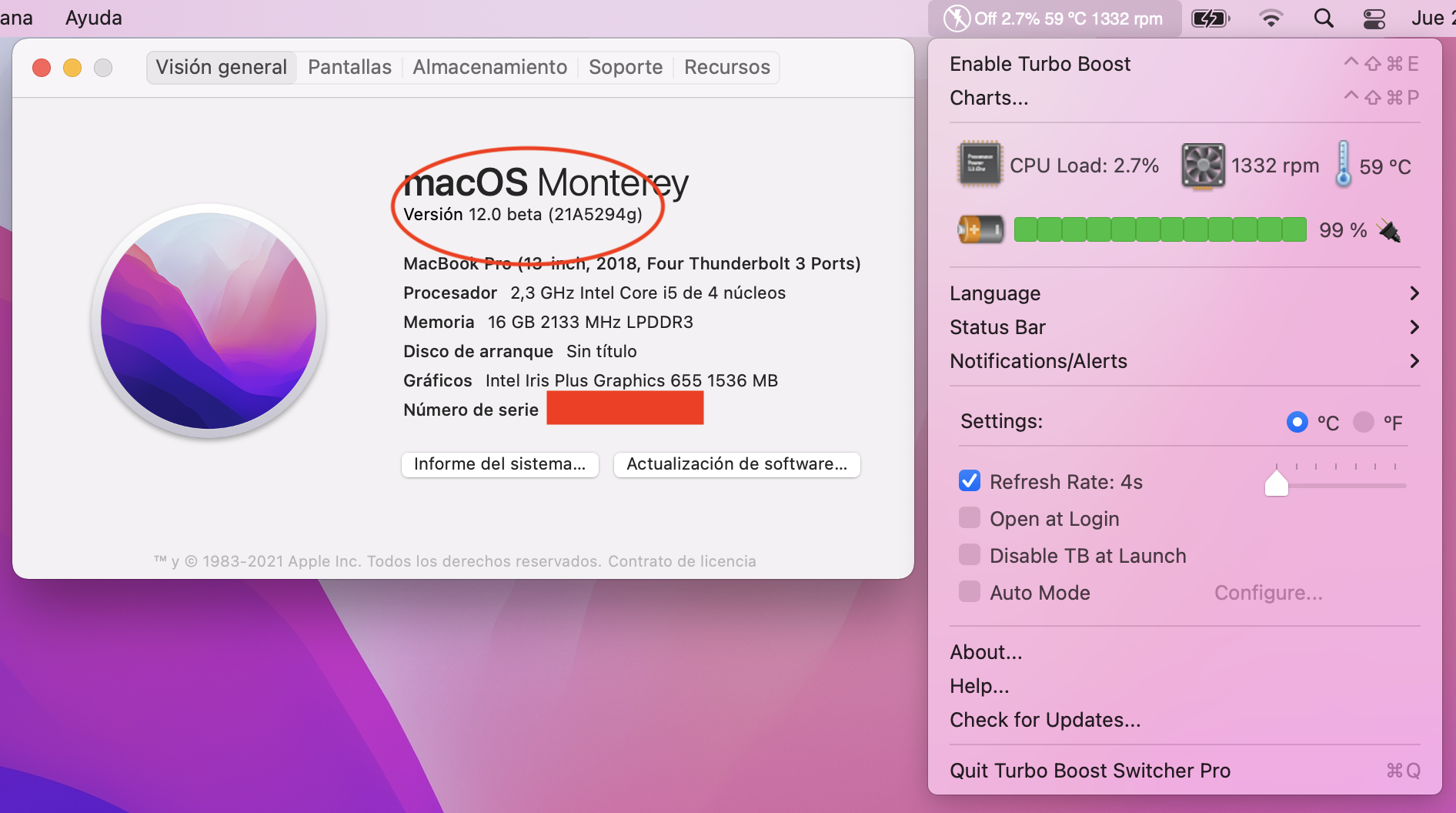The width and height of the screenshot is (1456, 813).
Task: Expand the Language submenu
Action: (x=1184, y=293)
